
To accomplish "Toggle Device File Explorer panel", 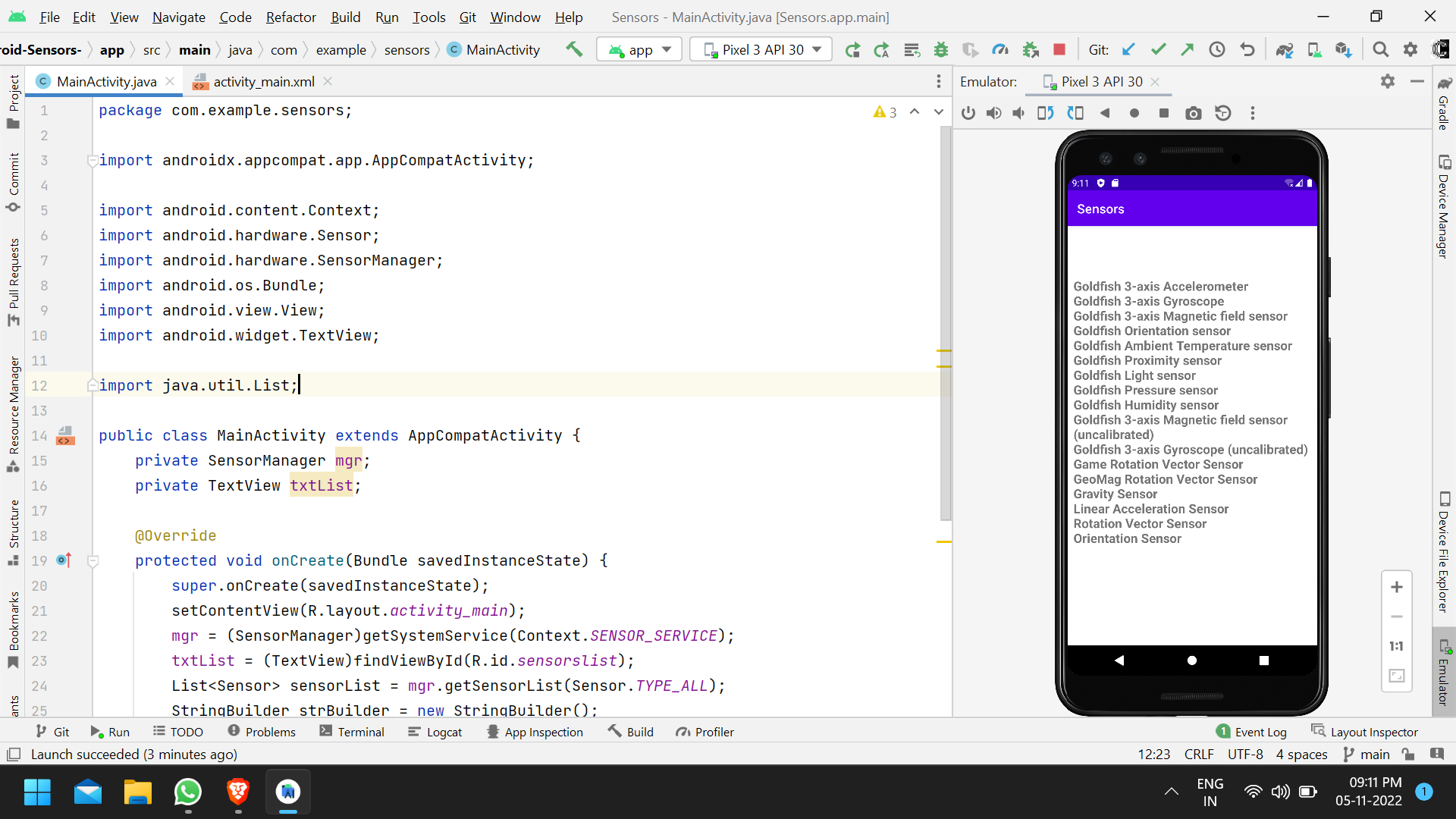I will pyautogui.click(x=1444, y=551).
